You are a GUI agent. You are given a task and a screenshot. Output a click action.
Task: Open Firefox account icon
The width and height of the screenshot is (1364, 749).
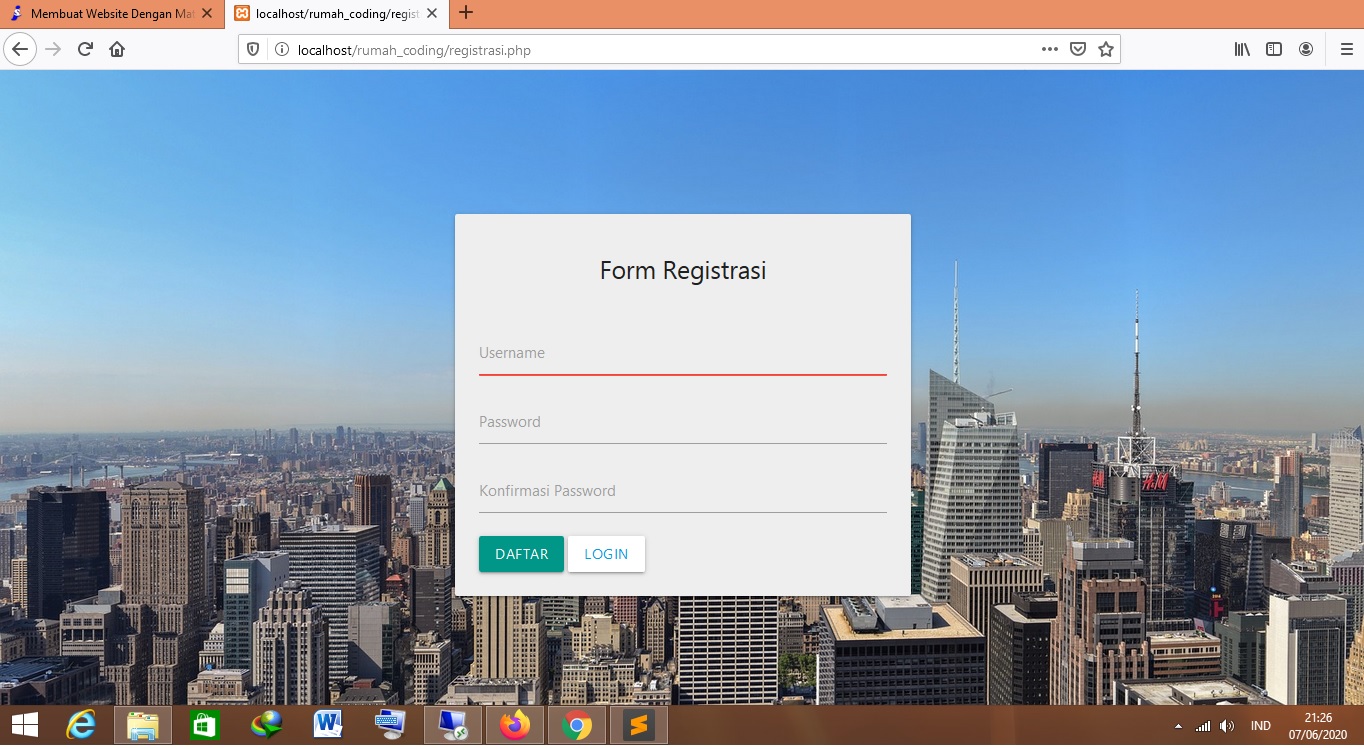[x=1305, y=49]
